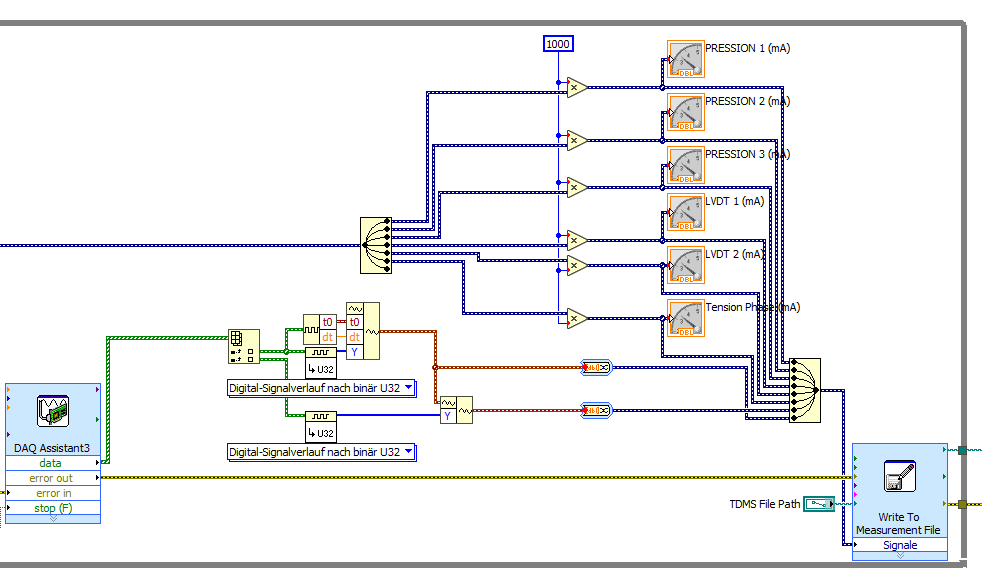Screen dimensions: 982x579
Task: Click the topmost Multiply node
Action: [x=573, y=87]
